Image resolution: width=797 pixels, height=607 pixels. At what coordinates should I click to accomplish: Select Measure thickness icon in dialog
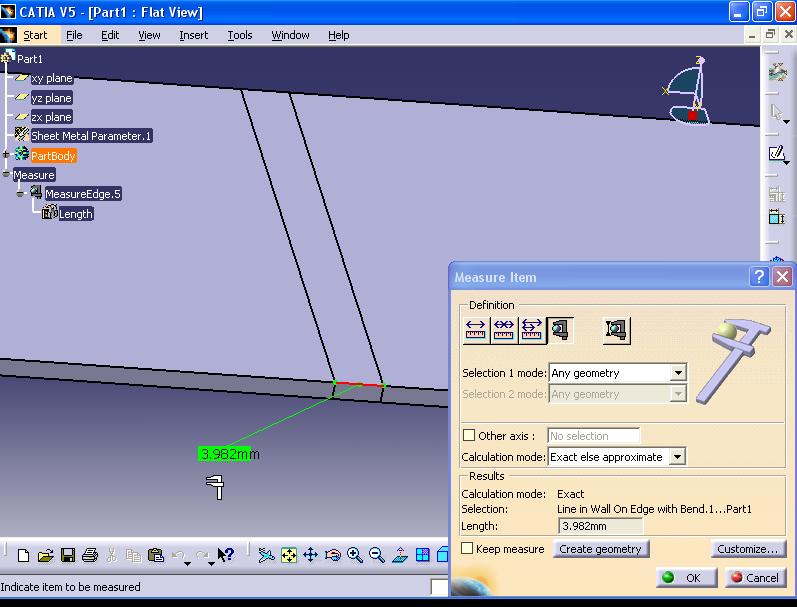(x=617, y=330)
